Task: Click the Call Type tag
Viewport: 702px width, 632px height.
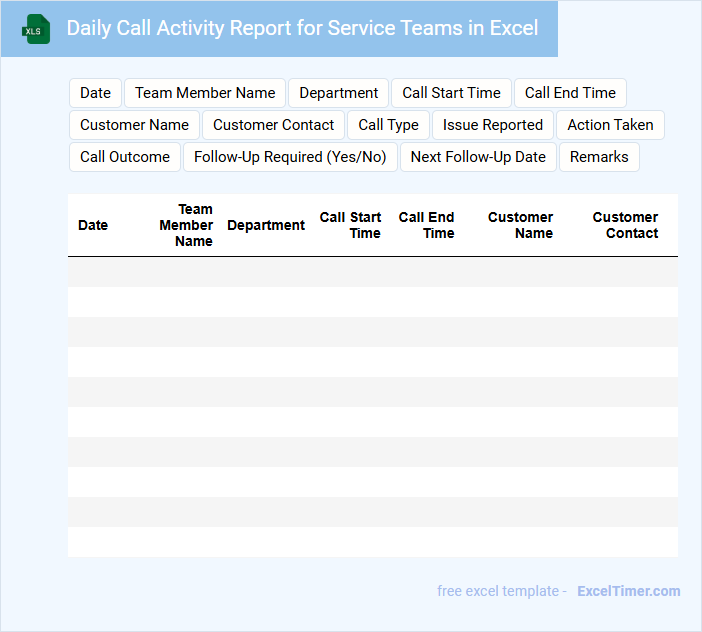Action: pyautogui.click(x=388, y=125)
